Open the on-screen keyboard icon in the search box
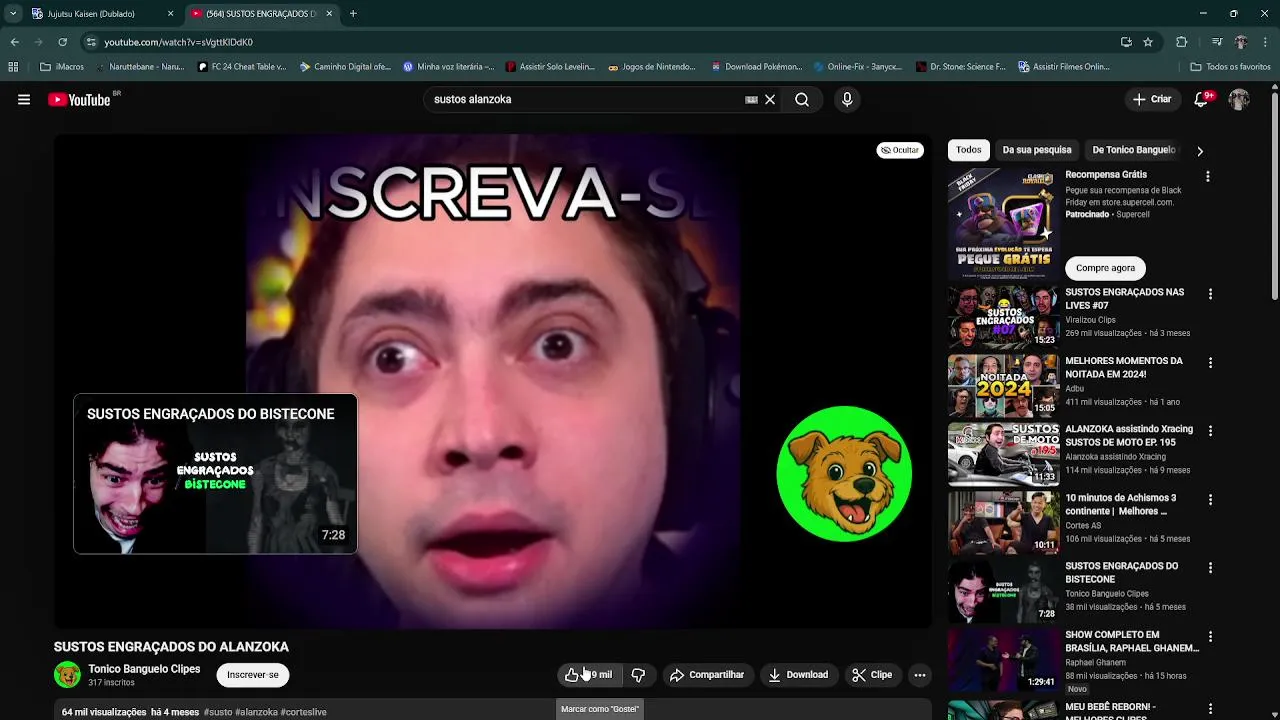This screenshot has width=1280, height=720. click(751, 100)
